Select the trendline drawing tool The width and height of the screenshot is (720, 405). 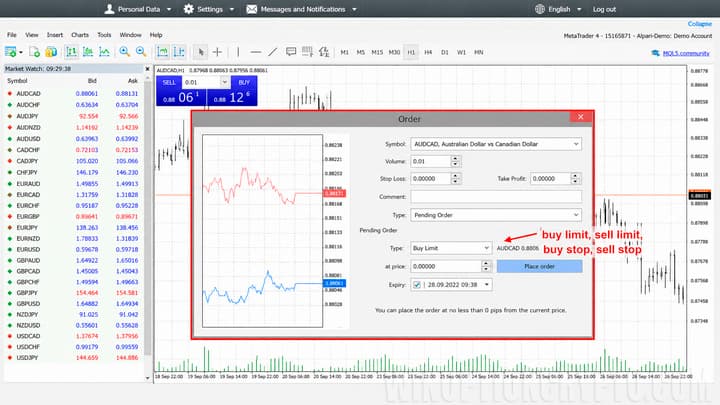pos(273,52)
